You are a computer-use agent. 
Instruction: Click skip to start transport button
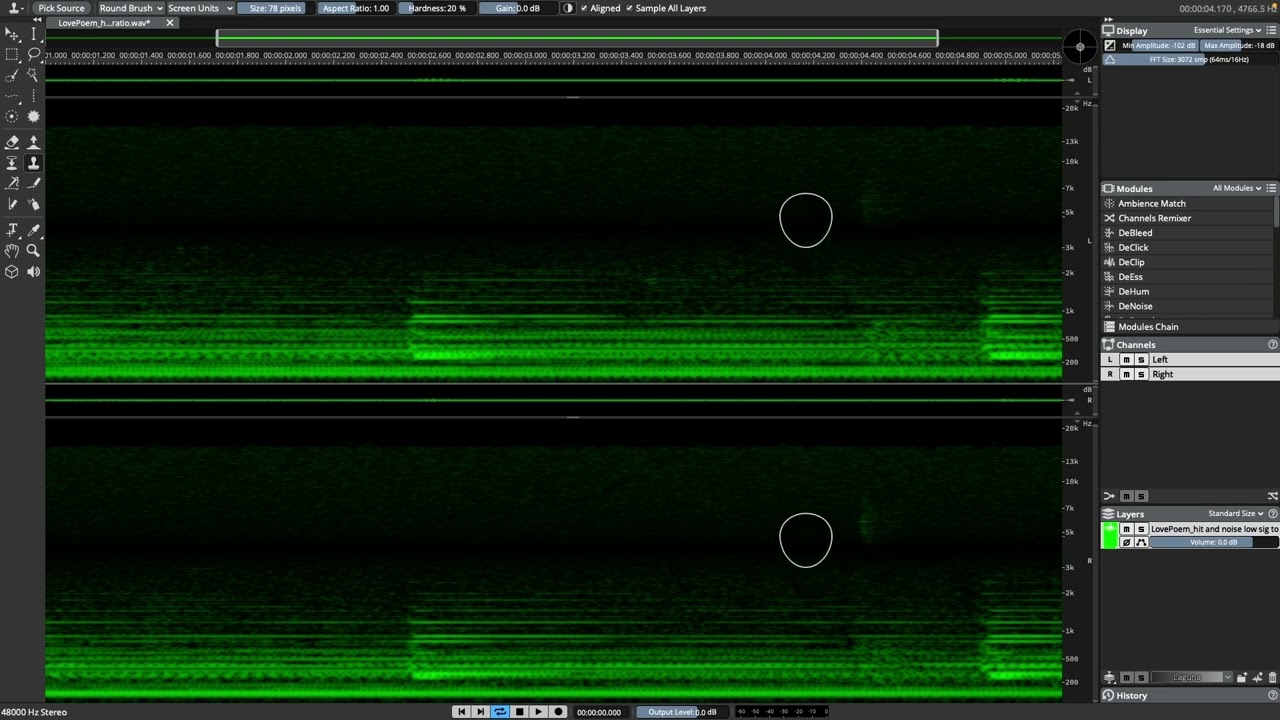tap(461, 712)
